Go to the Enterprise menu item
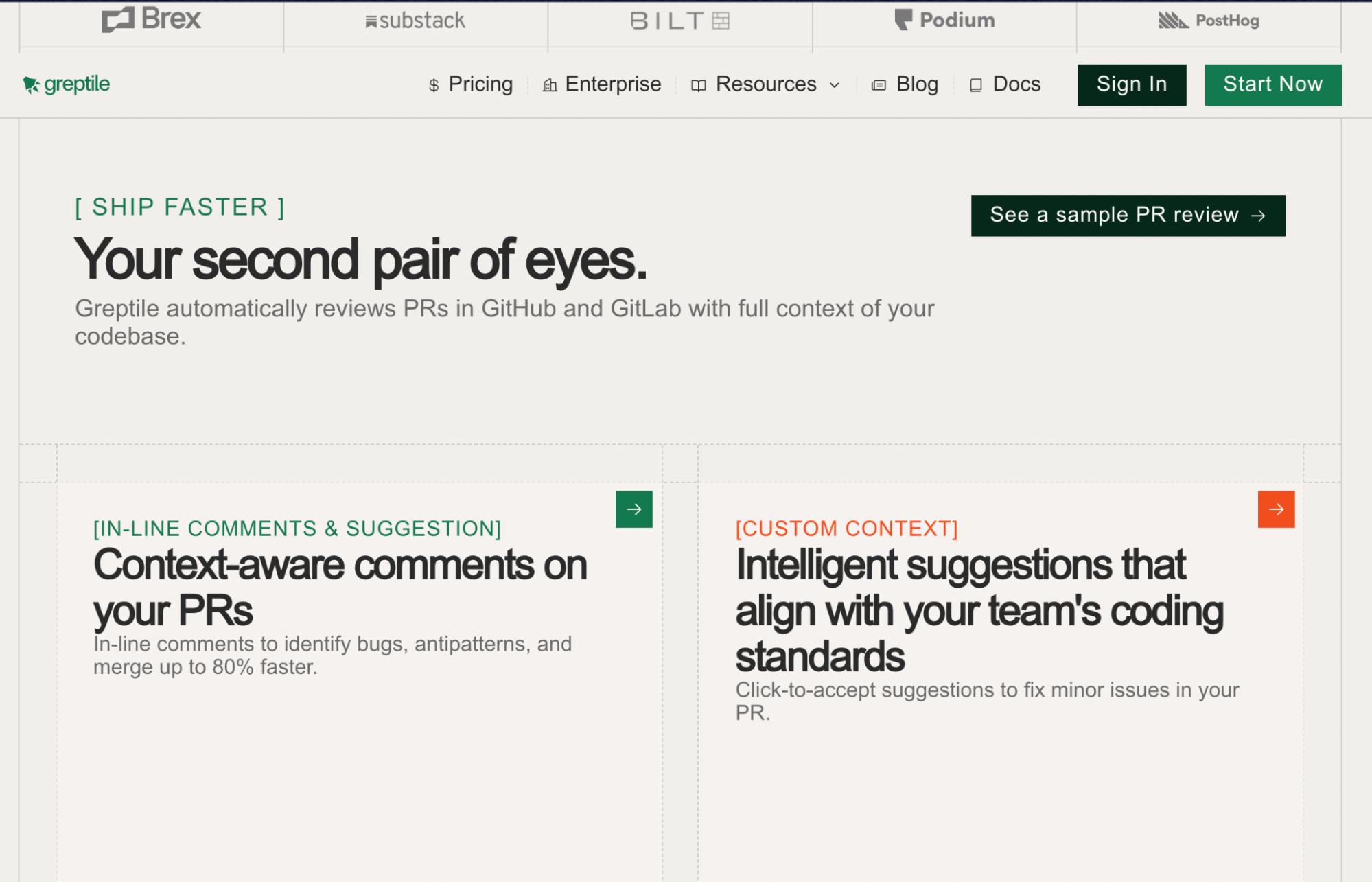 point(613,84)
